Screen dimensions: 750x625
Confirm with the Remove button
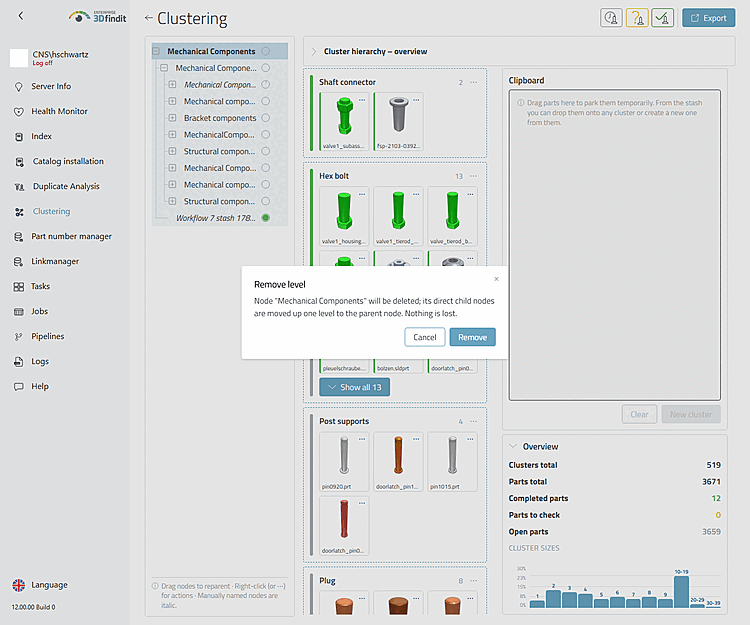tap(473, 337)
